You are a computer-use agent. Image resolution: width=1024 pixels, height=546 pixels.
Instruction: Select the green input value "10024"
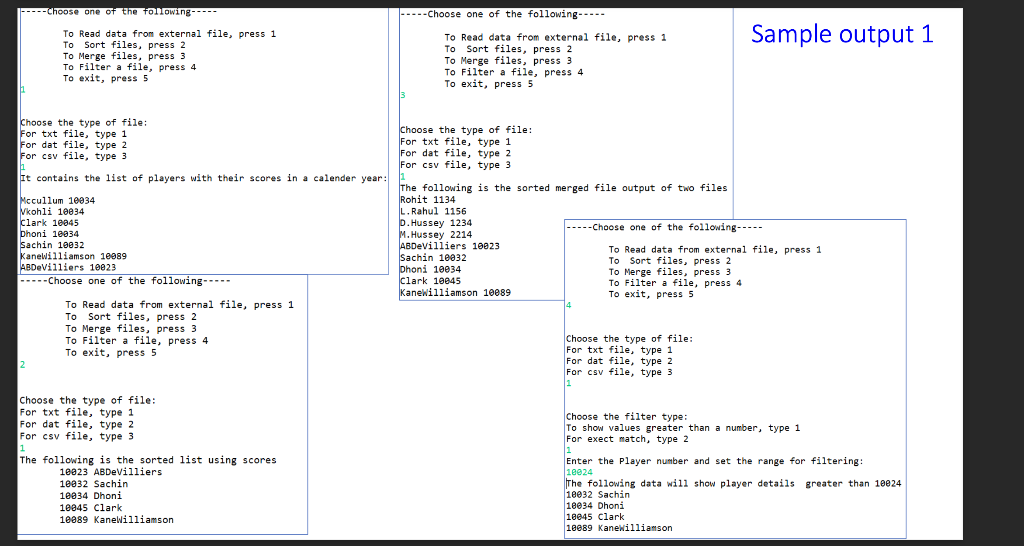click(x=579, y=472)
